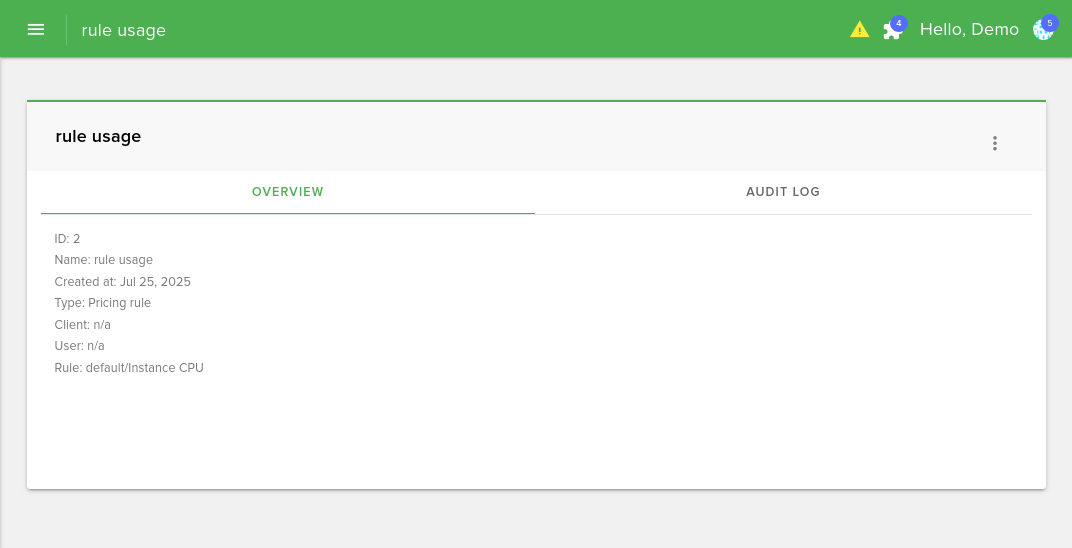Image resolution: width=1072 pixels, height=548 pixels.
Task: Click the badge showing number 4
Action: pos(899,22)
